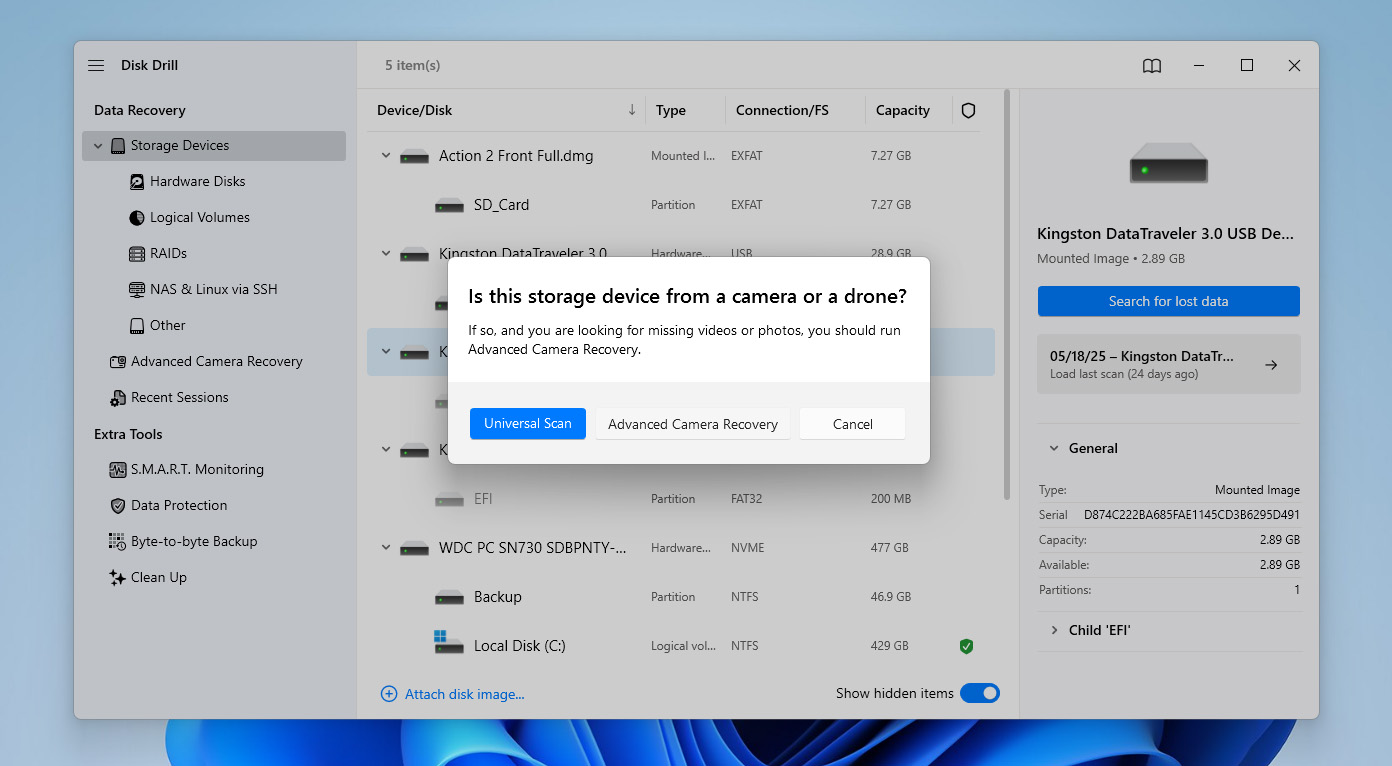Open S.M.A.R.T. Monitoring tool
The height and width of the screenshot is (766, 1392).
pos(197,469)
